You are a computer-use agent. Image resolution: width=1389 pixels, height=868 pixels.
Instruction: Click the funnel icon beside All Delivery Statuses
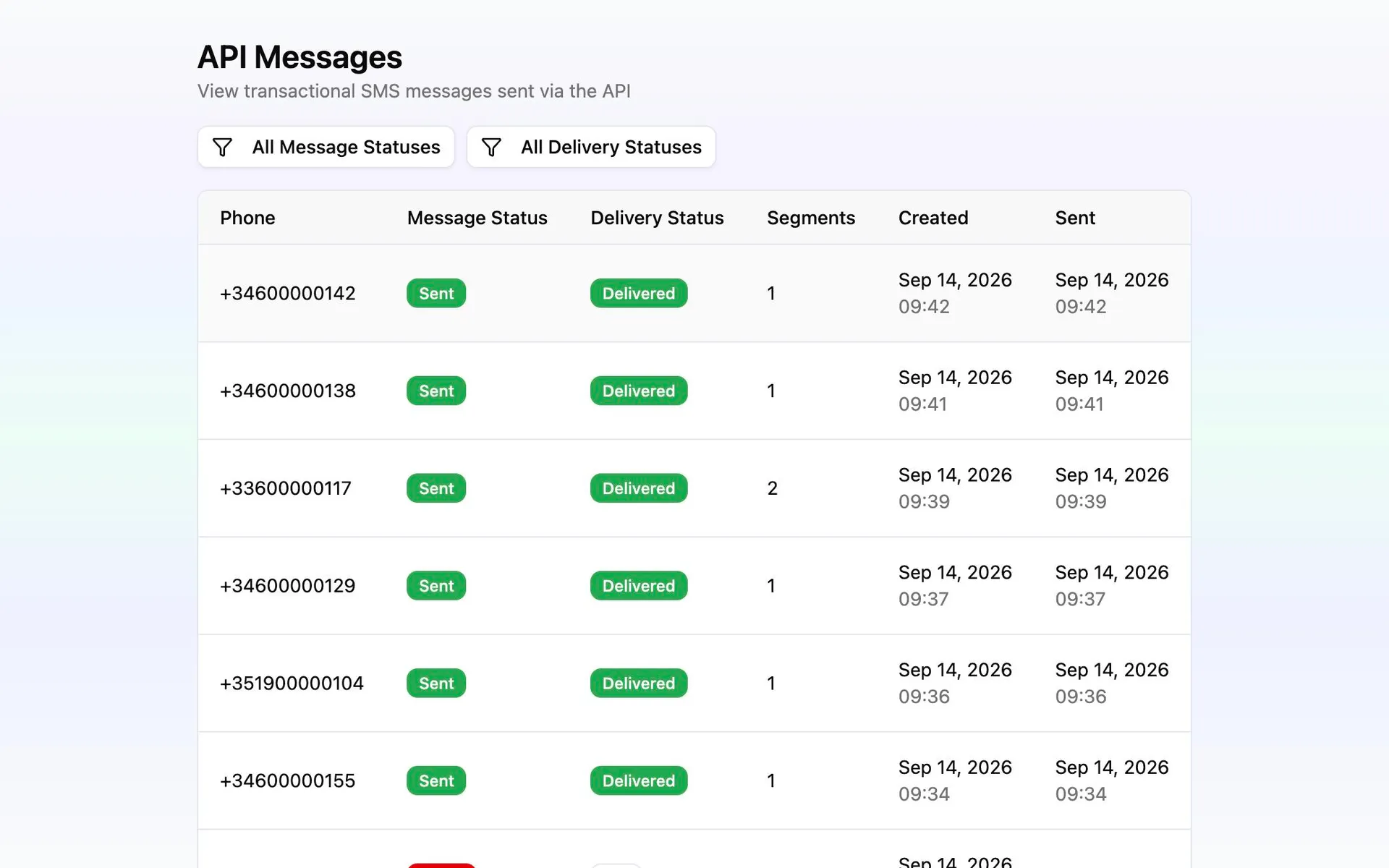pyautogui.click(x=491, y=147)
